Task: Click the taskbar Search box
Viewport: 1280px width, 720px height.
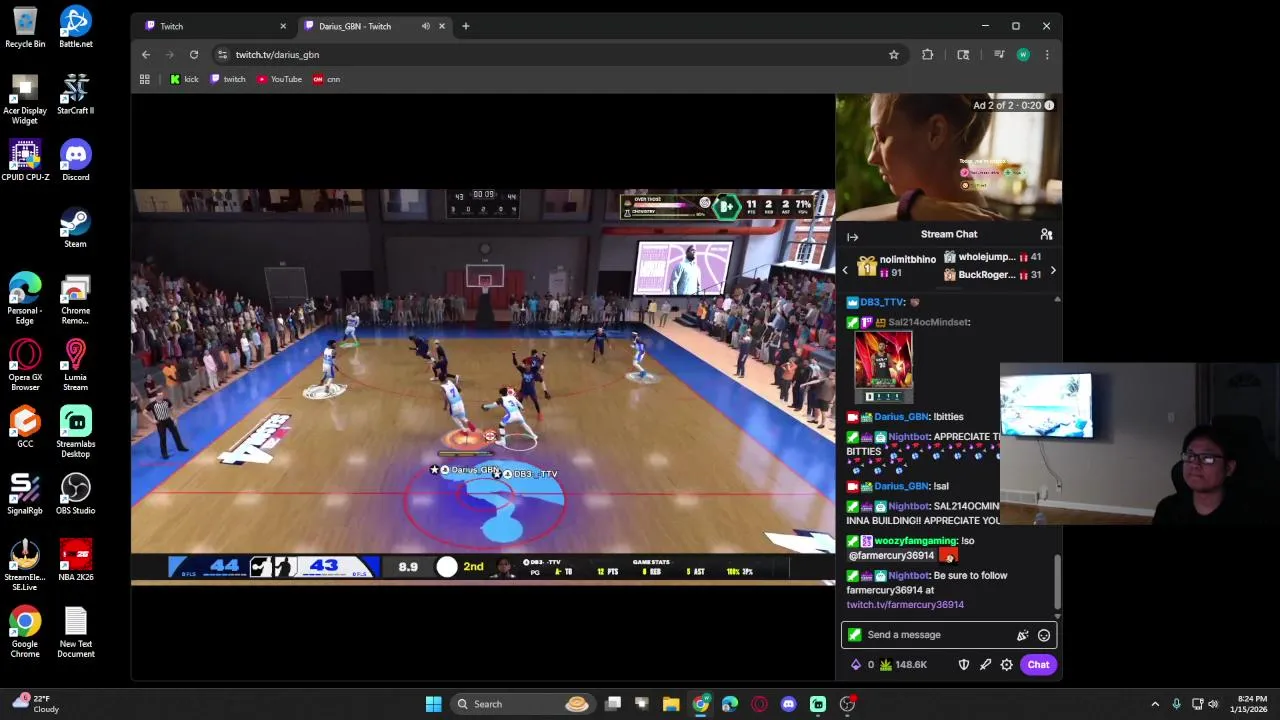Action: 523,704
